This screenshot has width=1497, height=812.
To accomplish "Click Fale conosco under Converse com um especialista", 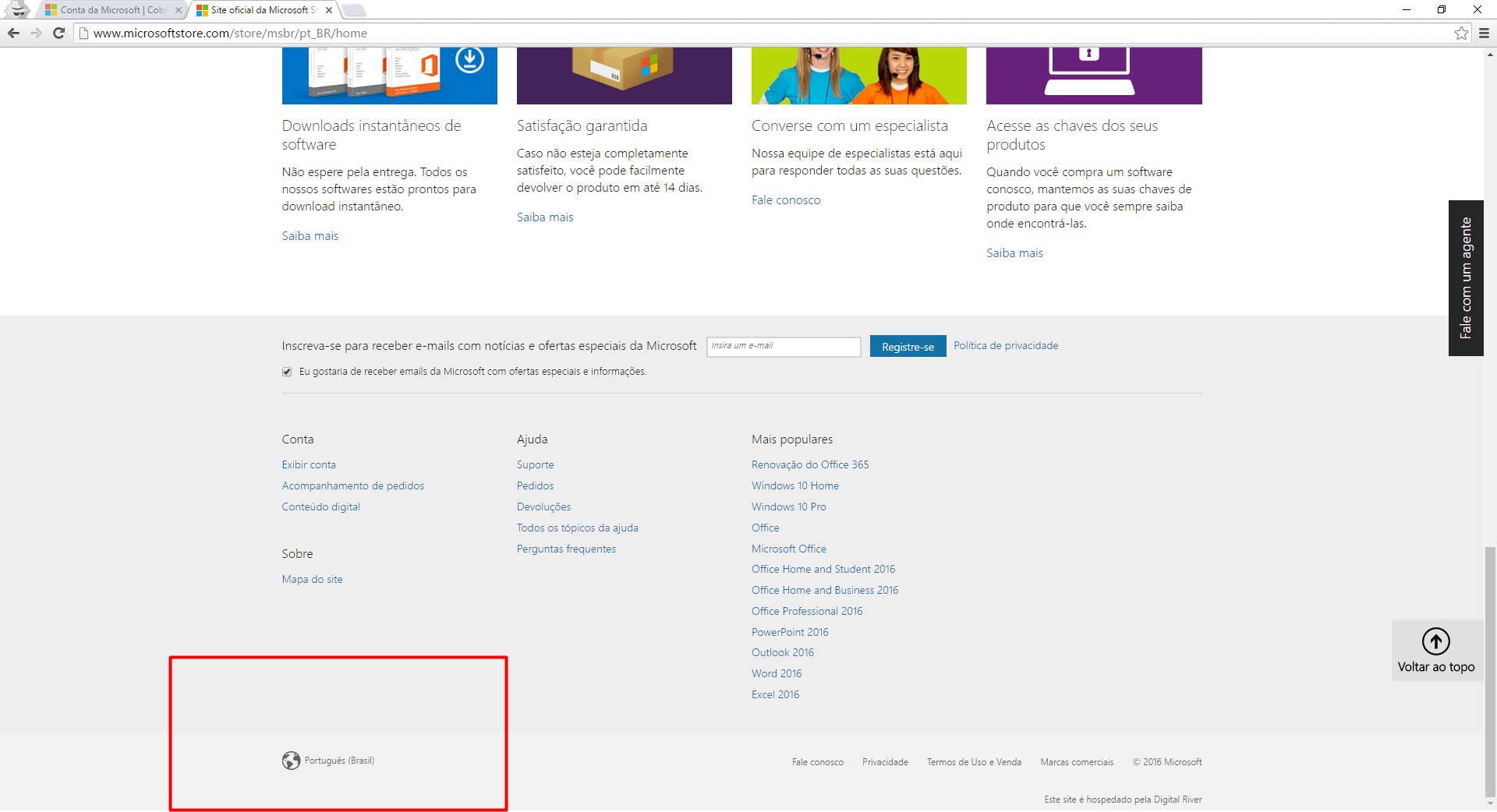I will tap(786, 199).
